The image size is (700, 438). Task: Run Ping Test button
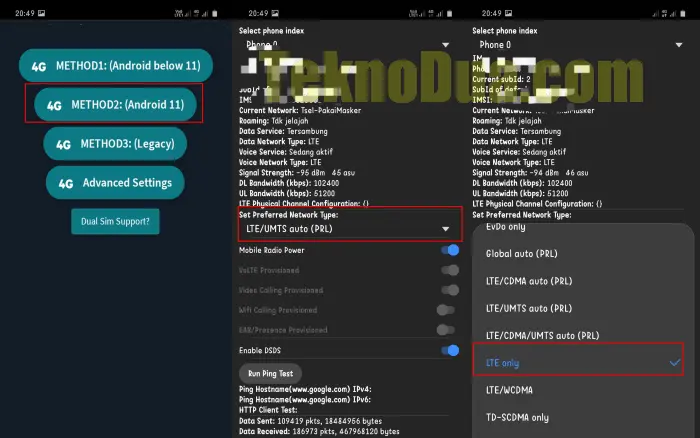(x=271, y=373)
